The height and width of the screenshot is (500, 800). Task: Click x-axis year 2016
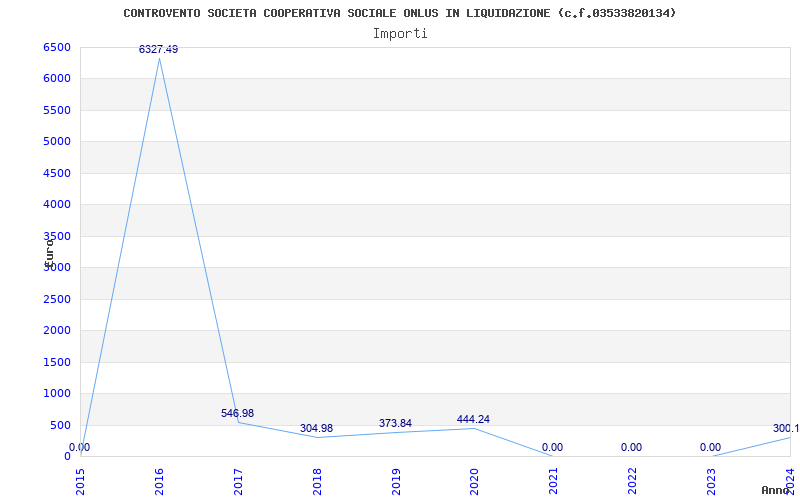click(x=159, y=481)
